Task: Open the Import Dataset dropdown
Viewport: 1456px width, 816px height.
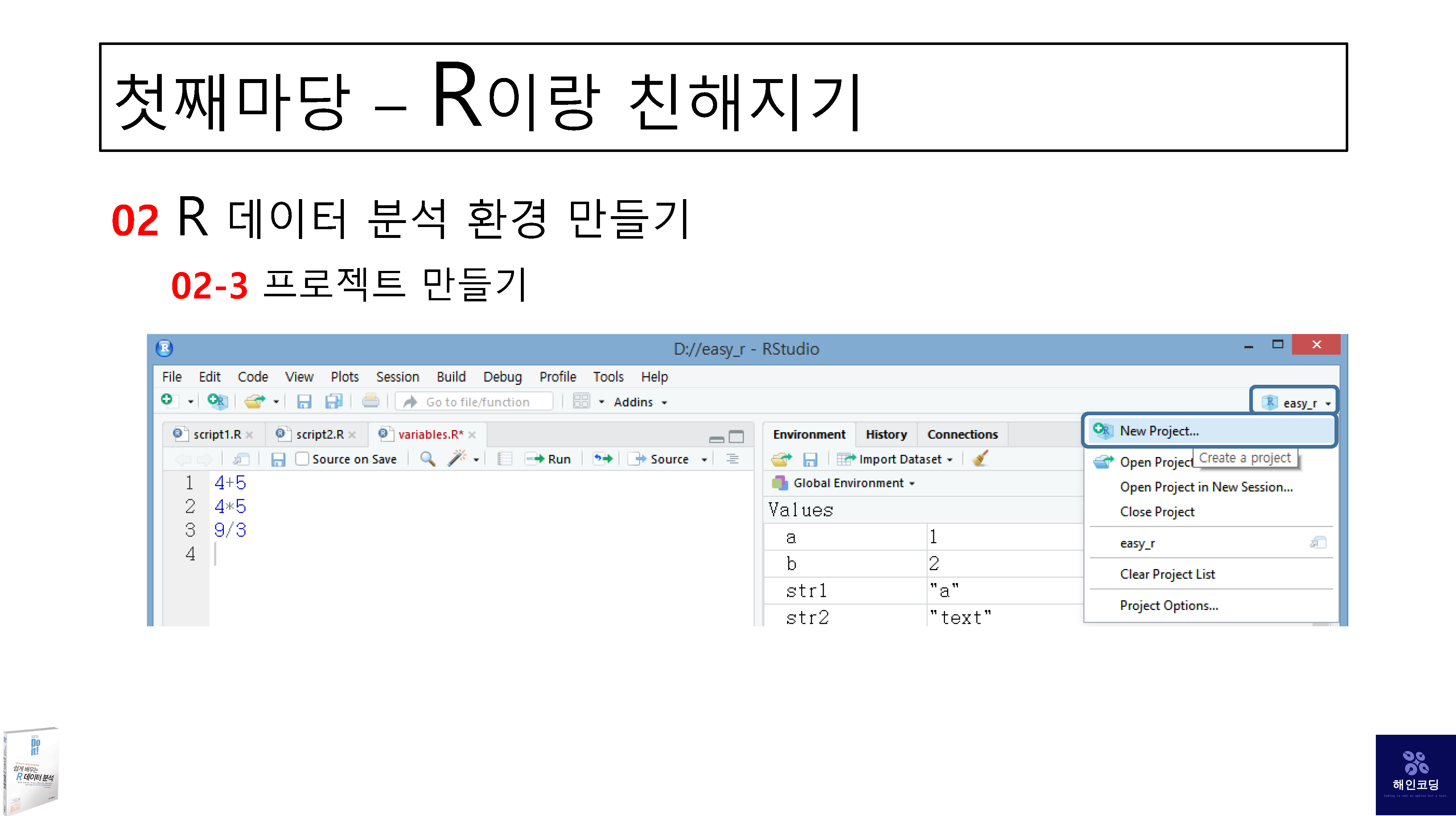Action: (x=895, y=459)
